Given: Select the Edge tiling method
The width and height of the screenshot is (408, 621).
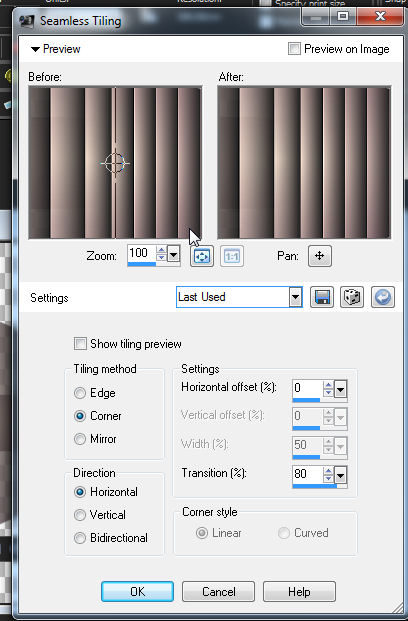Looking at the screenshot, I should 80,393.
